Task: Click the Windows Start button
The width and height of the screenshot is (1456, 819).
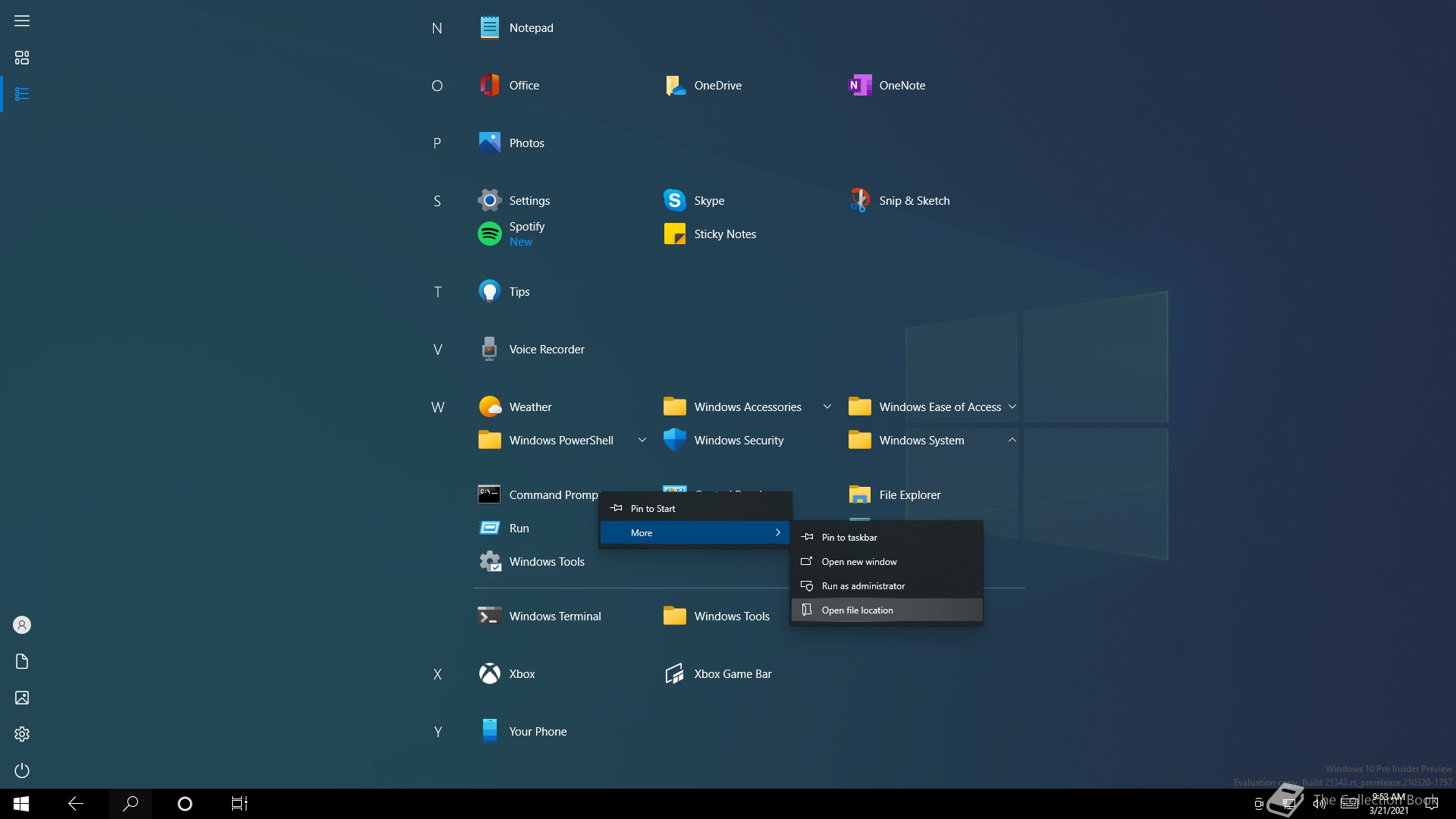Action: pyautogui.click(x=21, y=804)
